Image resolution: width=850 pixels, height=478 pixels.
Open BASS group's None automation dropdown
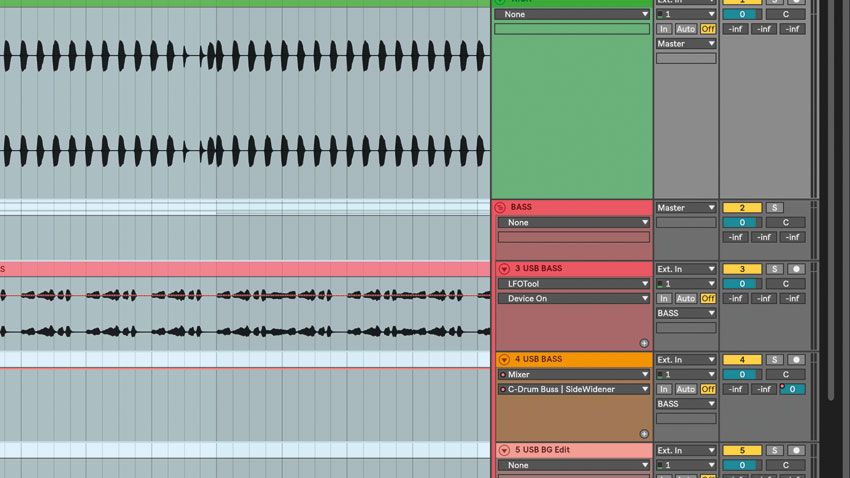click(x=574, y=222)
